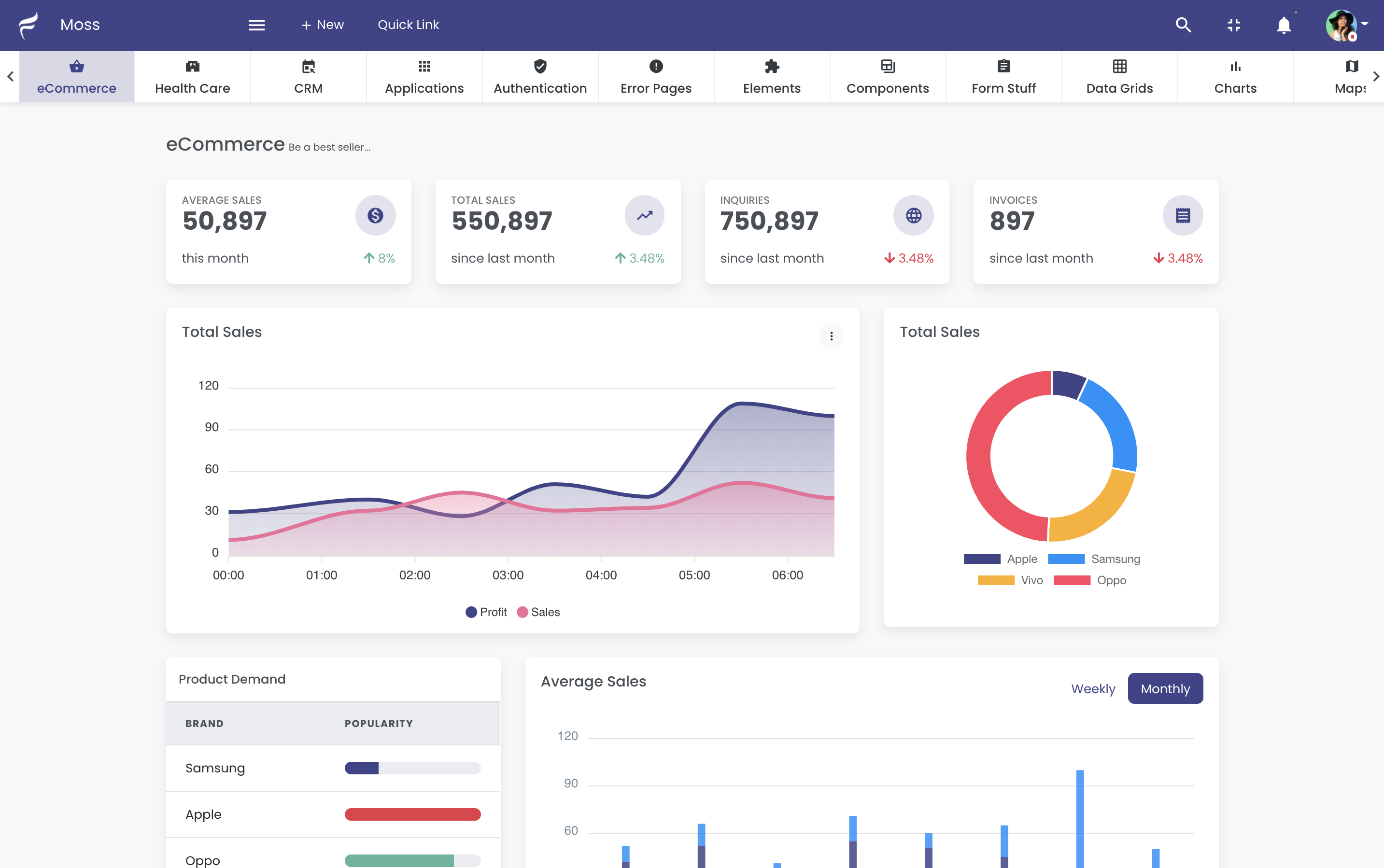The image size is (1384, 868).
Task: Select Monthly in Average Sales
Action: click(1165, 688)
